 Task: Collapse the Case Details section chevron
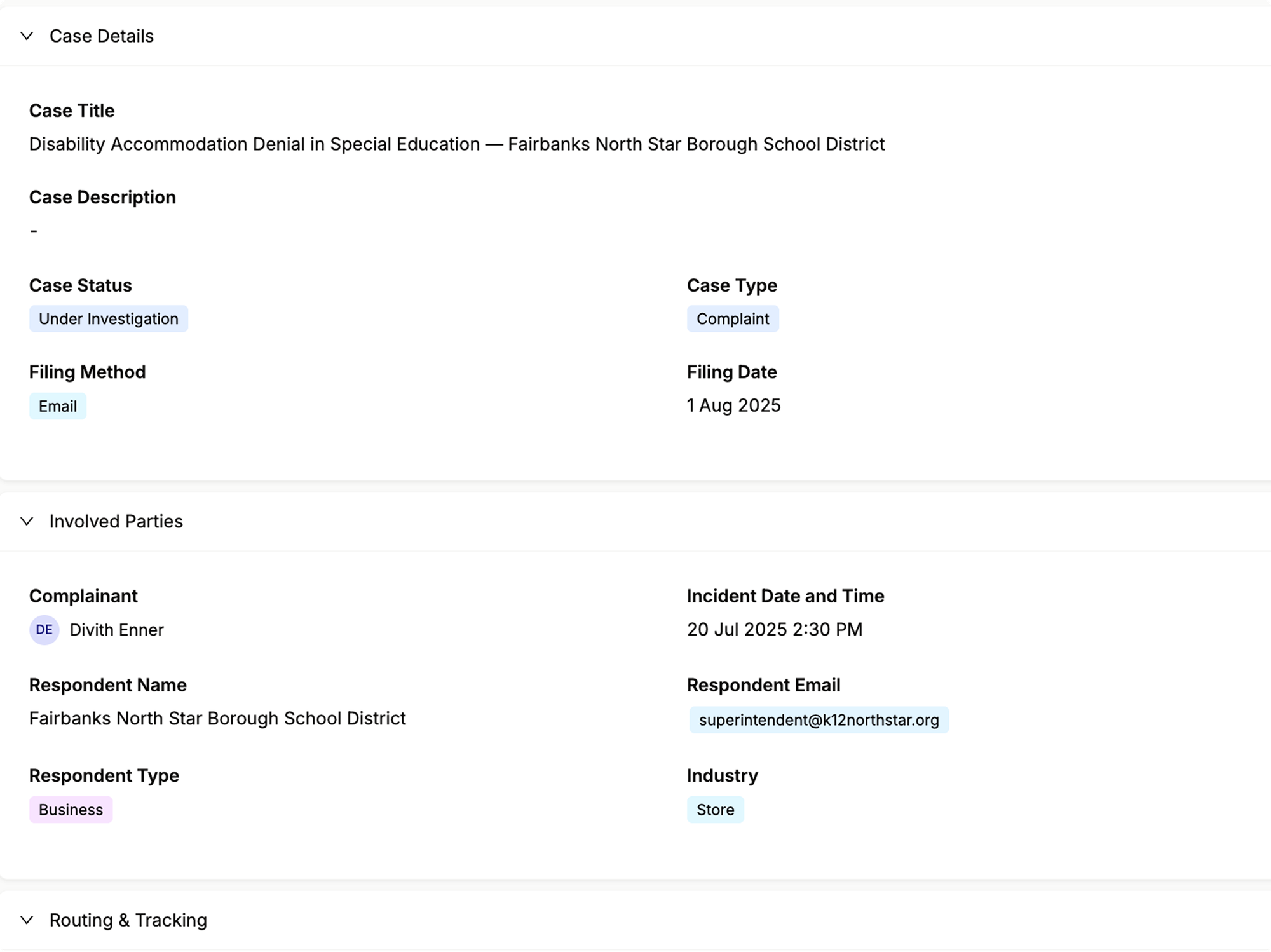[x=27, y=36]
